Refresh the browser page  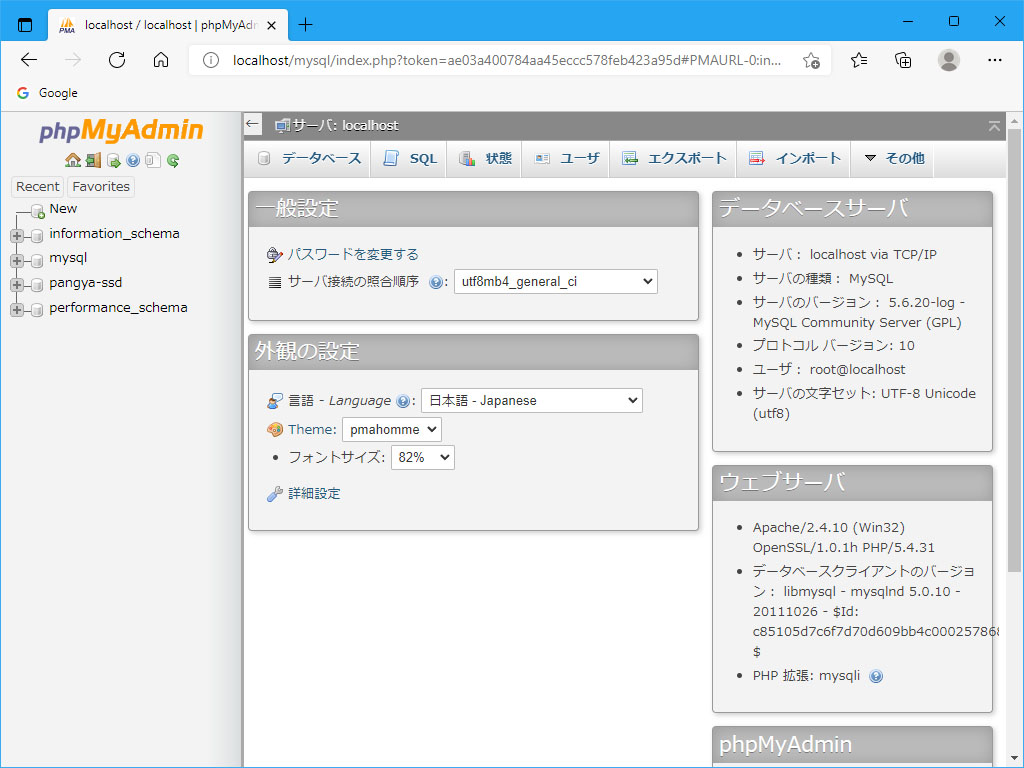117,60
